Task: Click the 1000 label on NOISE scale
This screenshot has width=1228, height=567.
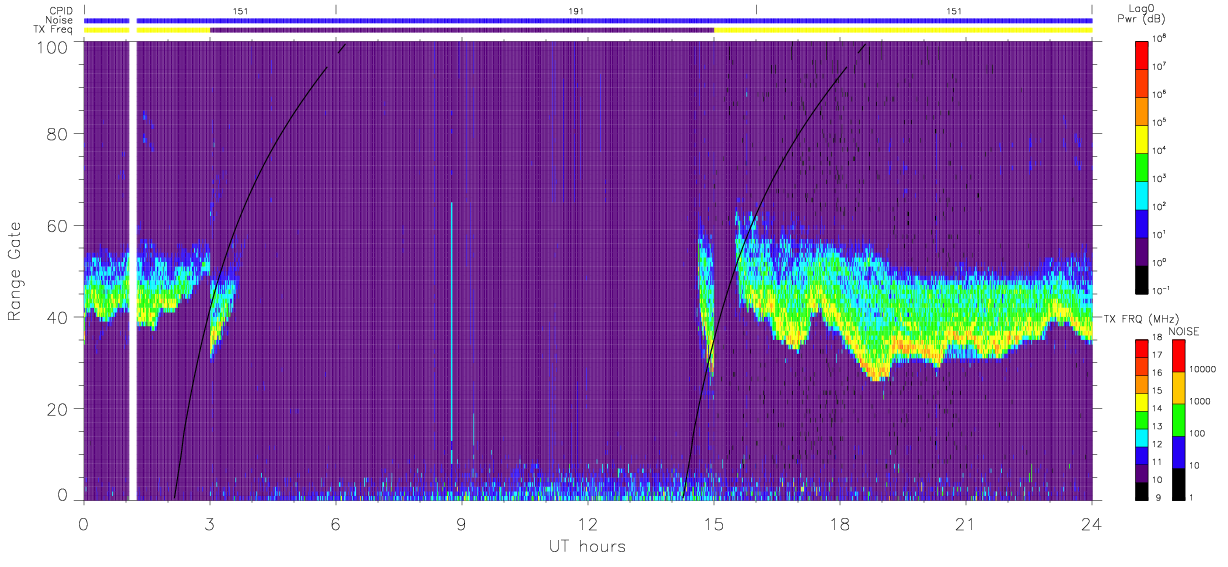Action: point(1200,401)
